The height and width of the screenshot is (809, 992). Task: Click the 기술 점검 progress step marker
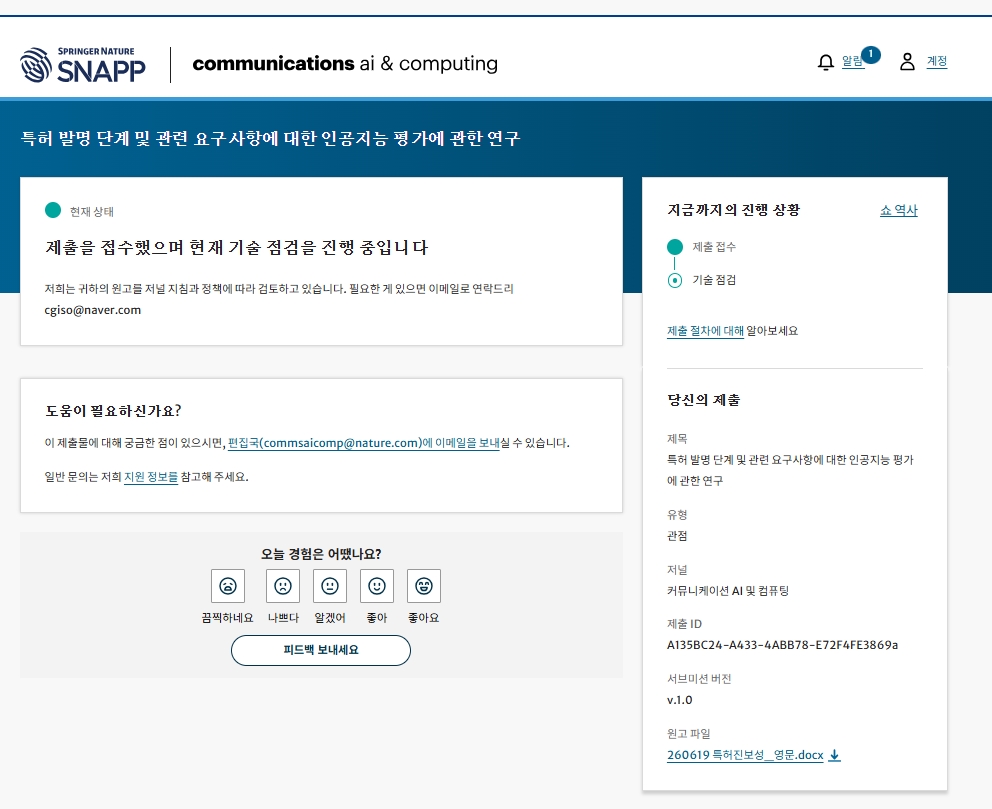(x=675, y=280)
